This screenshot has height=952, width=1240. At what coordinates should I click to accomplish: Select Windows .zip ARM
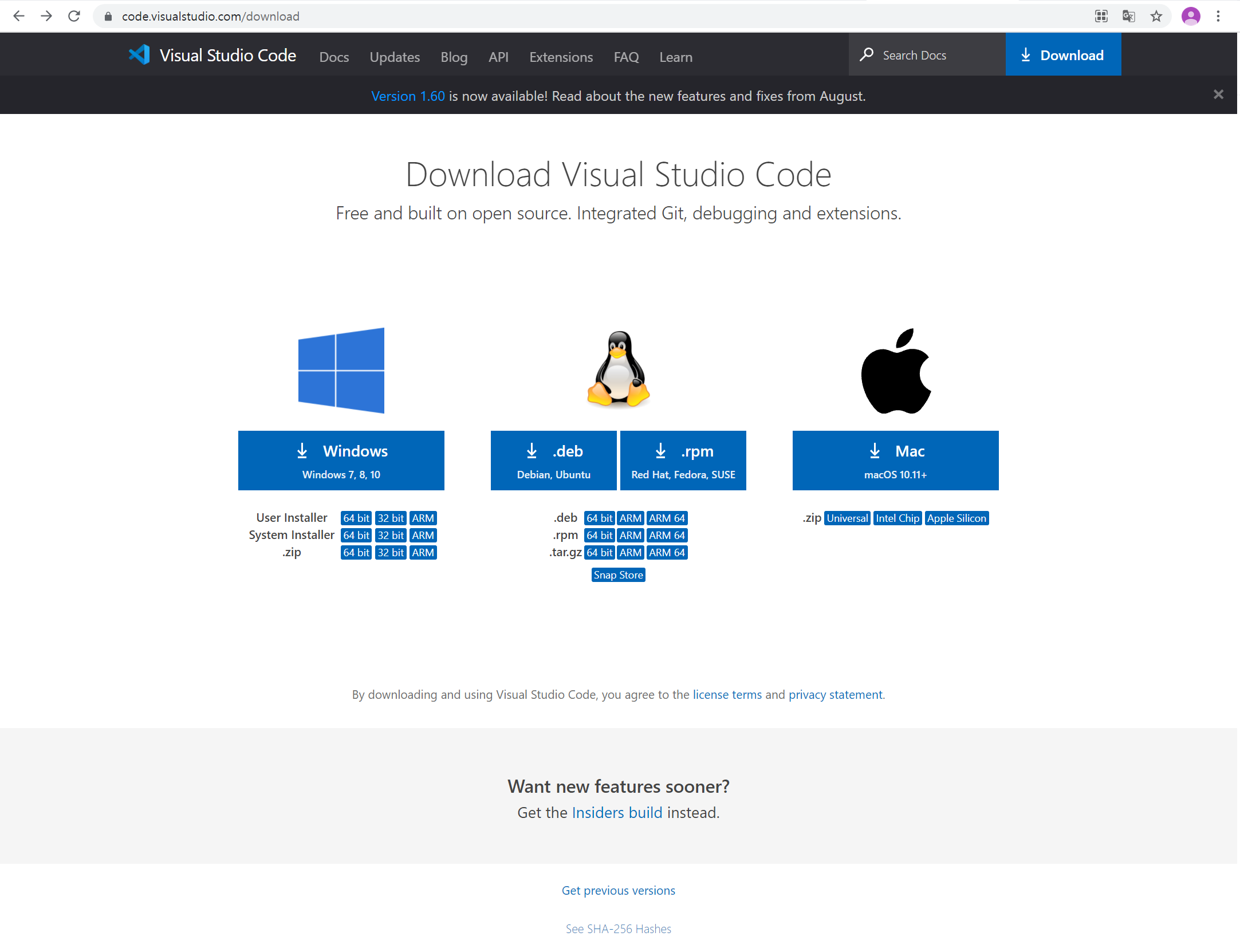(x=423, y=553)
